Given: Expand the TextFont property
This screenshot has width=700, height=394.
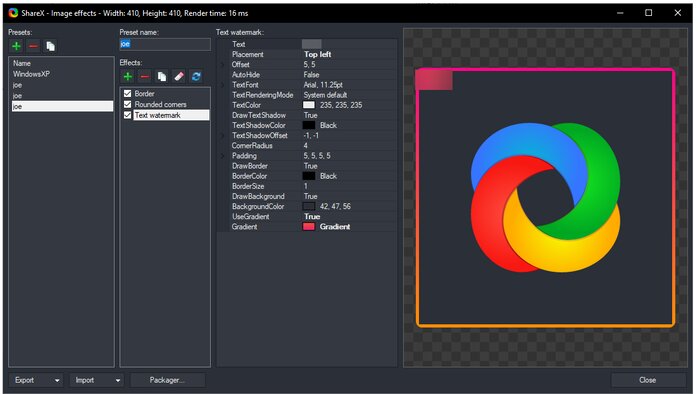Looking at the screenshot, I should click(x=223, y=85).
